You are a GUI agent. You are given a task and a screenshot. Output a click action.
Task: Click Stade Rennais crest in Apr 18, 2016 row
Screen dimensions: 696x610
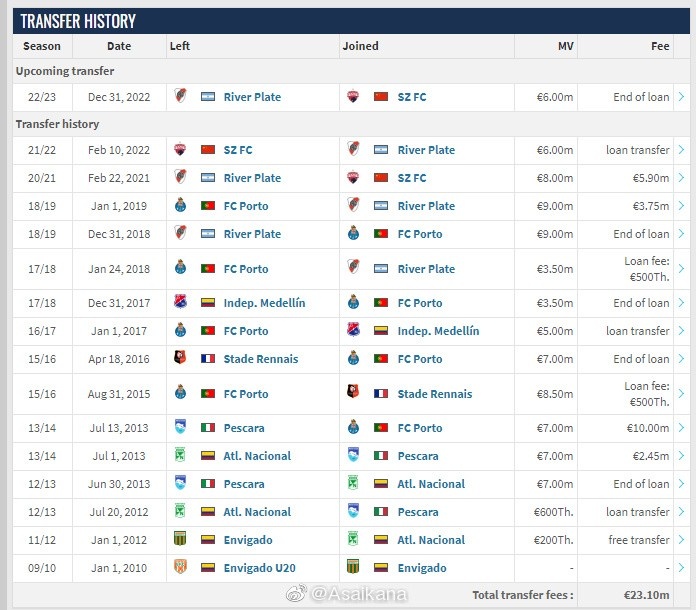click(x=180, y=357)
